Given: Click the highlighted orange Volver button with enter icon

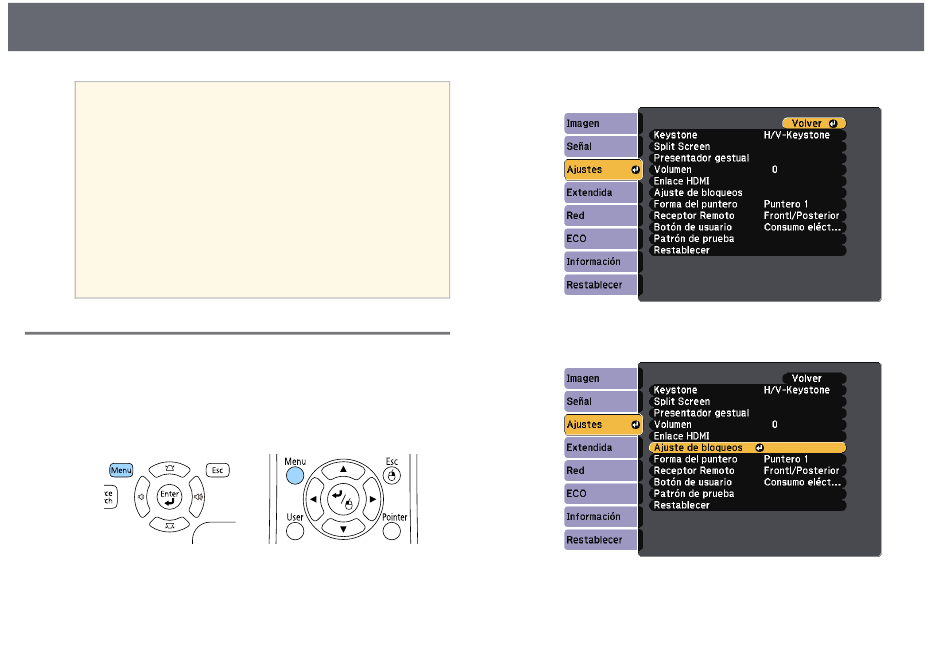Looking at the screenshot, I should click(814, 123).
